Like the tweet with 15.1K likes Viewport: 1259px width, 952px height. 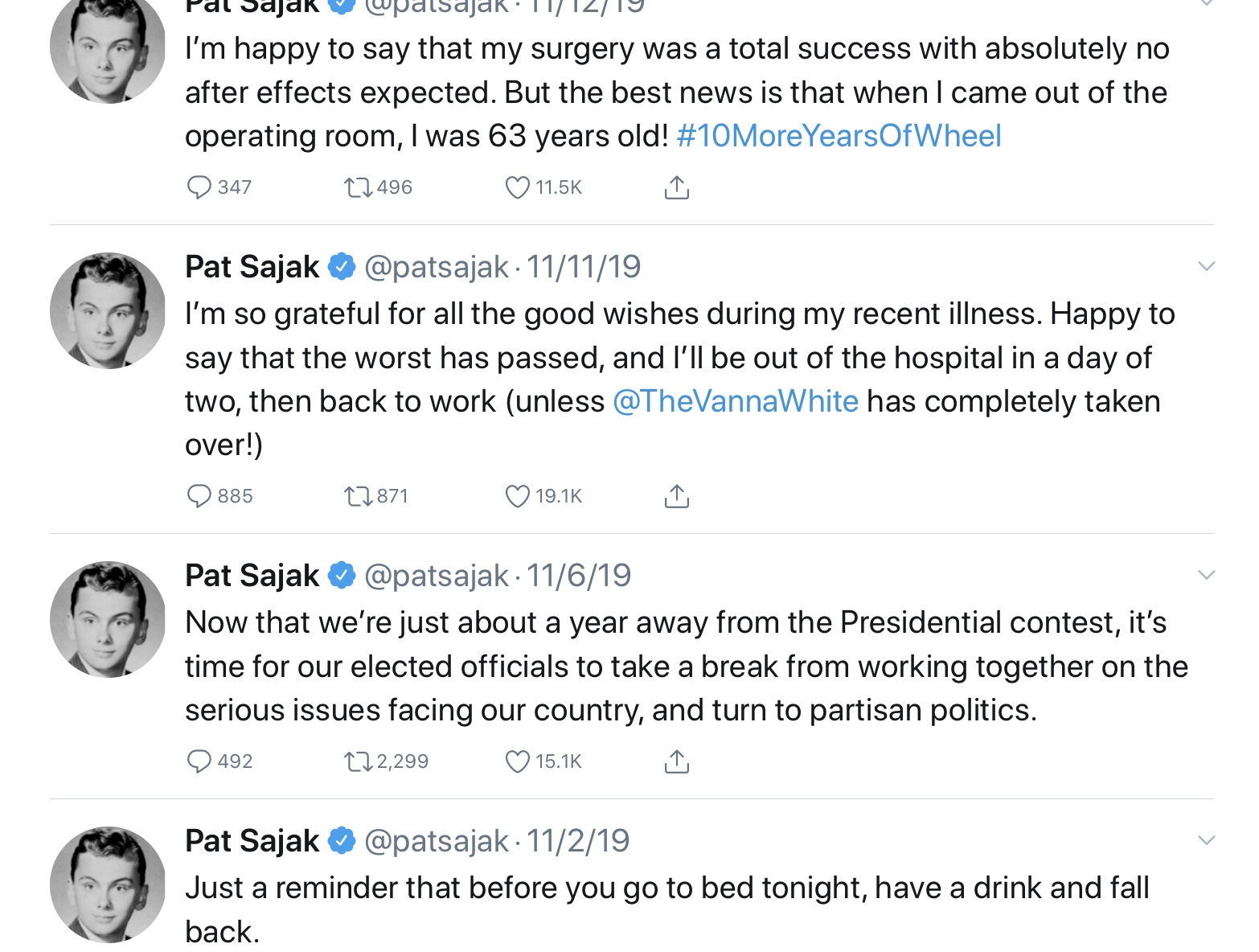(x=517, y=761)
